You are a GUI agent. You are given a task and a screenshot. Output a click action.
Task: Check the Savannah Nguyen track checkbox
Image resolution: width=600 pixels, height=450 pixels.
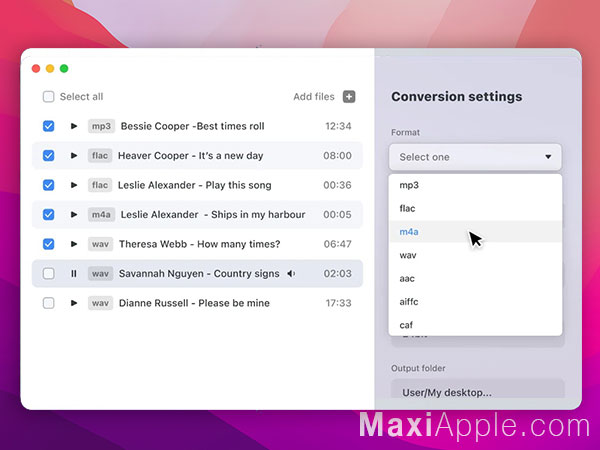pyautogui.click(x=49, y=273)
